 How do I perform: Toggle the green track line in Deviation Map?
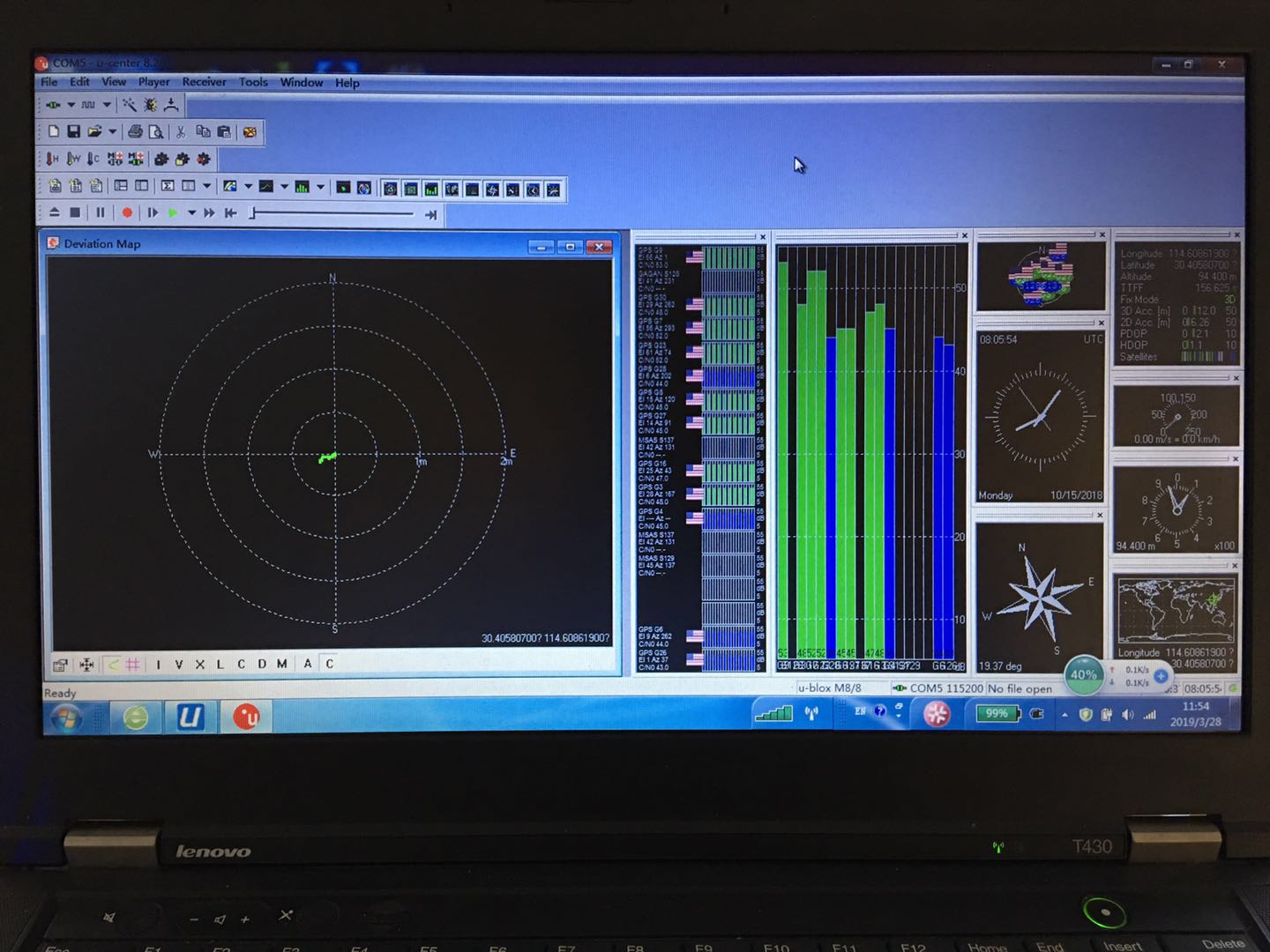click(113, 665)
